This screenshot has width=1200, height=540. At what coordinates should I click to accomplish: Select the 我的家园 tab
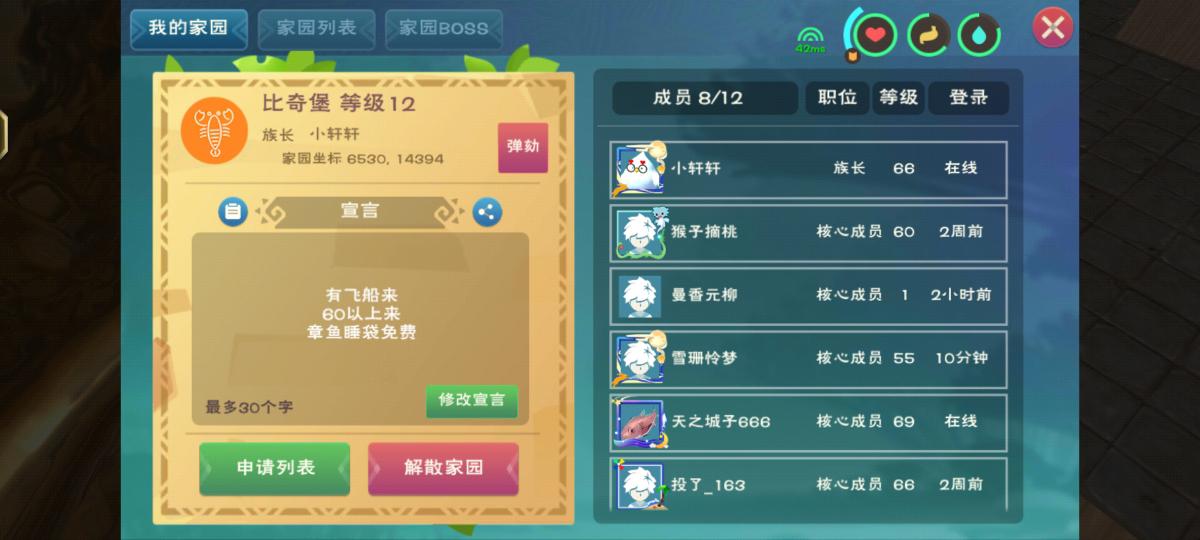point(189,29)
